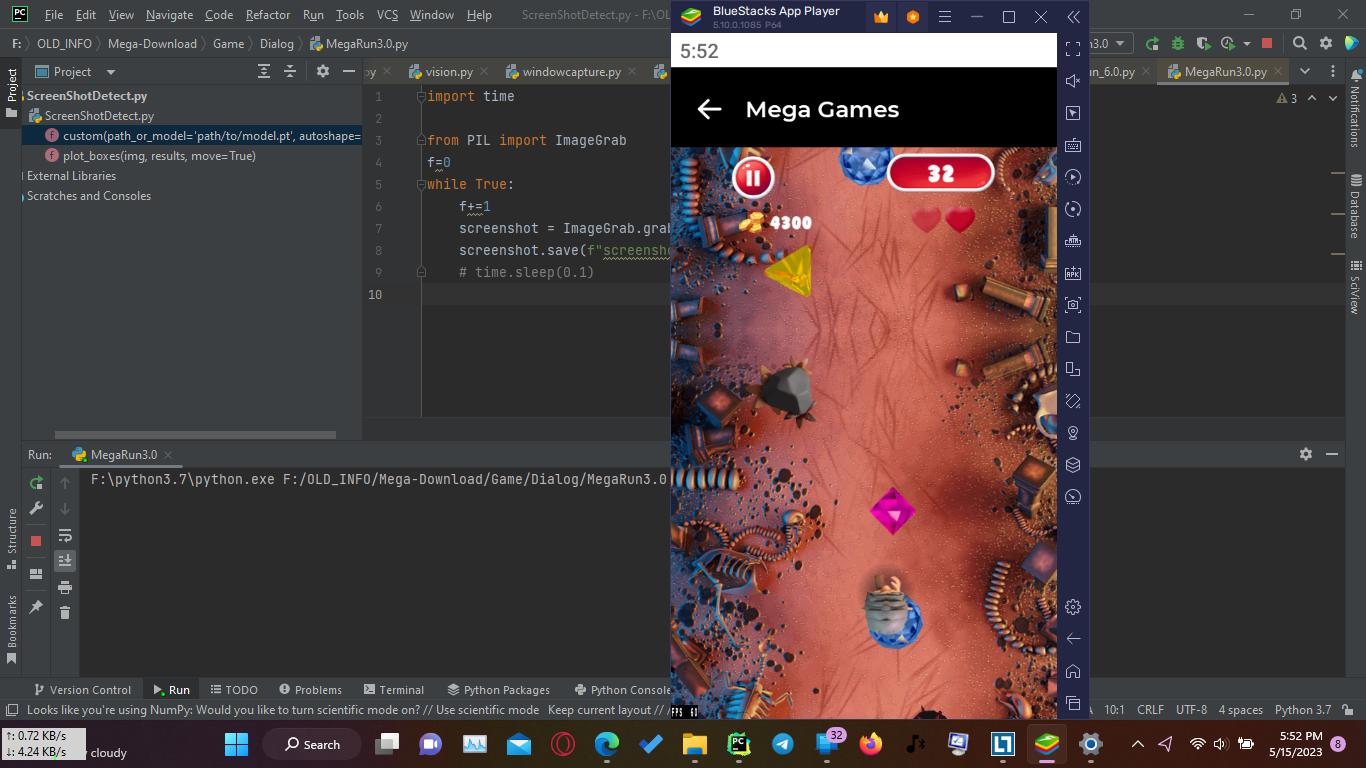Switch to windowcapture.py editor tab
The height and width of the screenshot is (768, 1366).
(x=571, y=72)
